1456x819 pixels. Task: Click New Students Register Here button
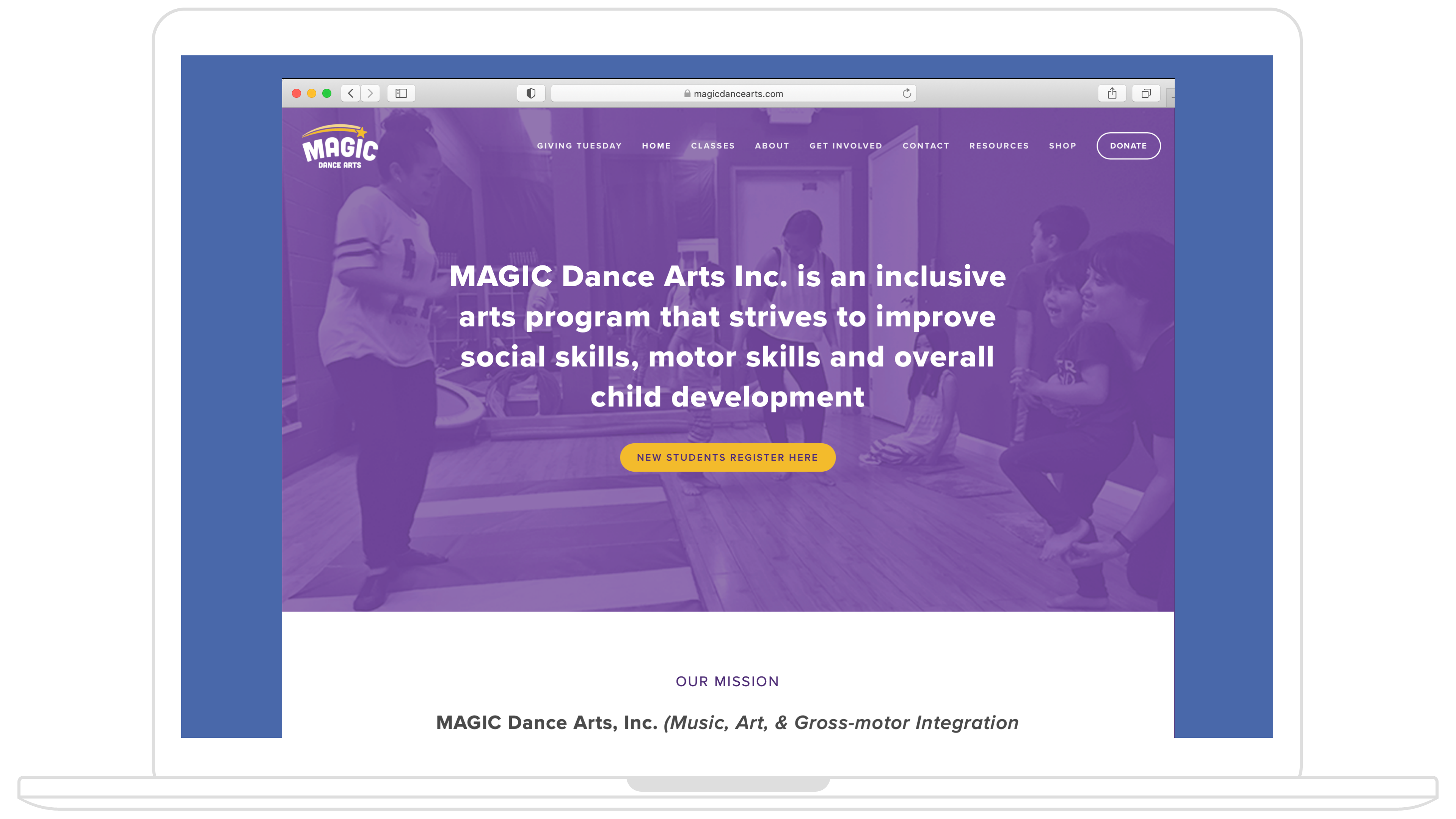point(728,457)
